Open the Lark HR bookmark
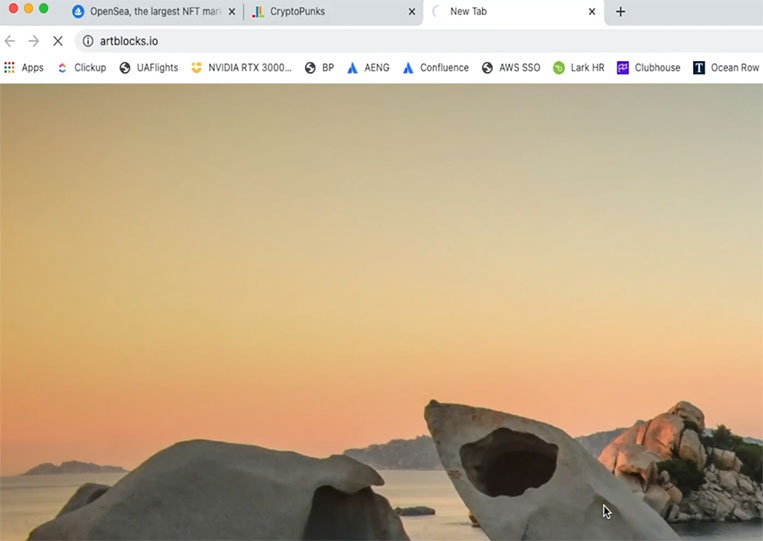 tap(579, 68)
